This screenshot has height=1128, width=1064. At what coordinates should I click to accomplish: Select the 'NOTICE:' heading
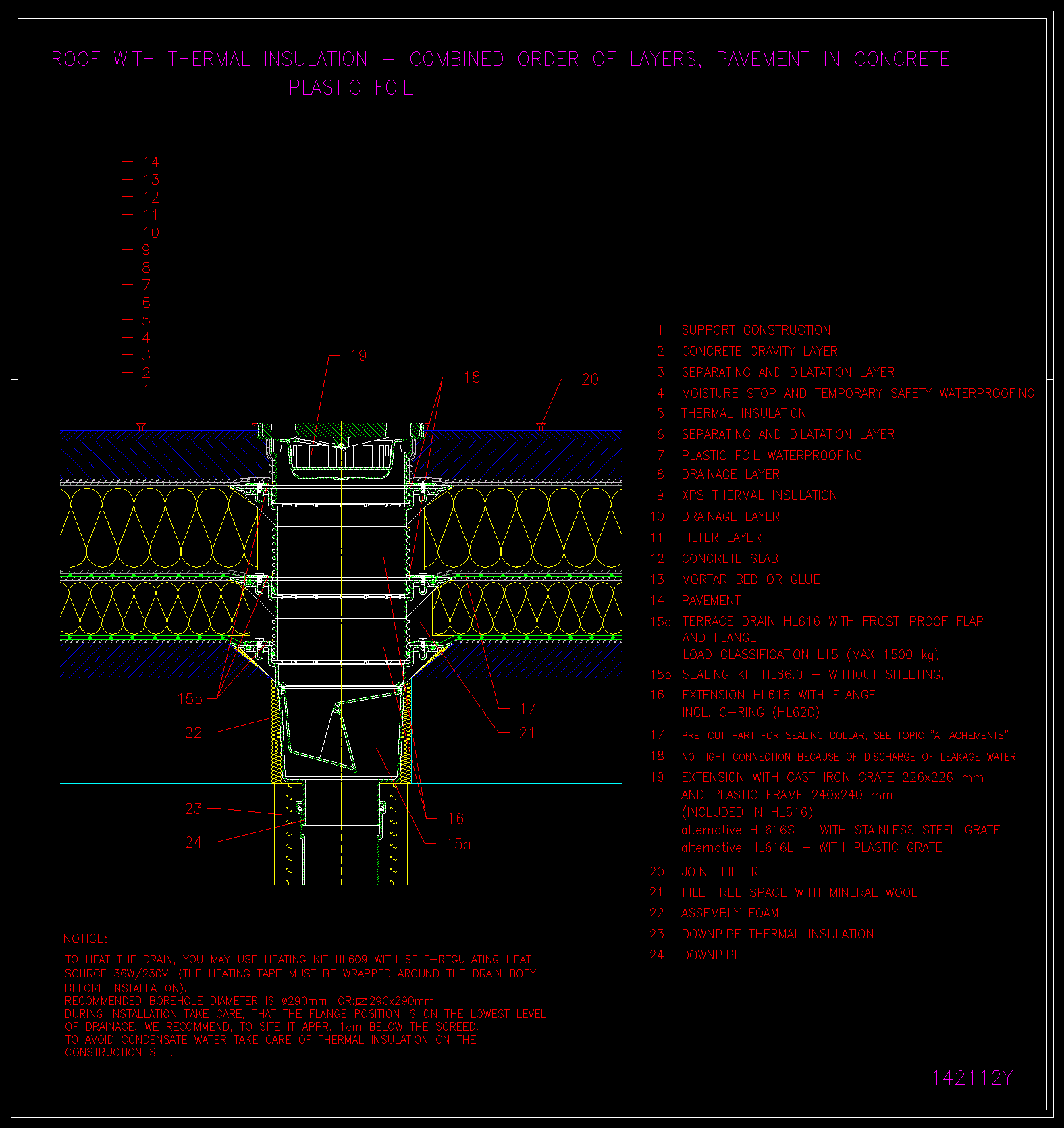(85, 939)
